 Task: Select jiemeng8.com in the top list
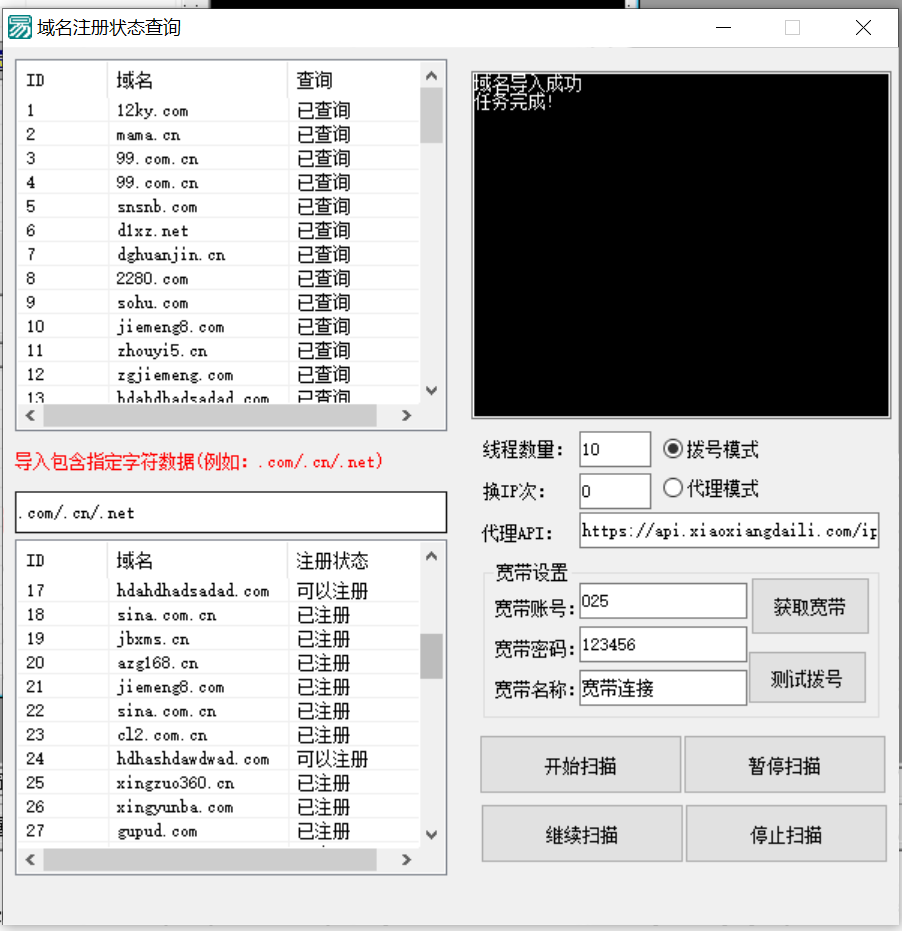click(219, 327)
